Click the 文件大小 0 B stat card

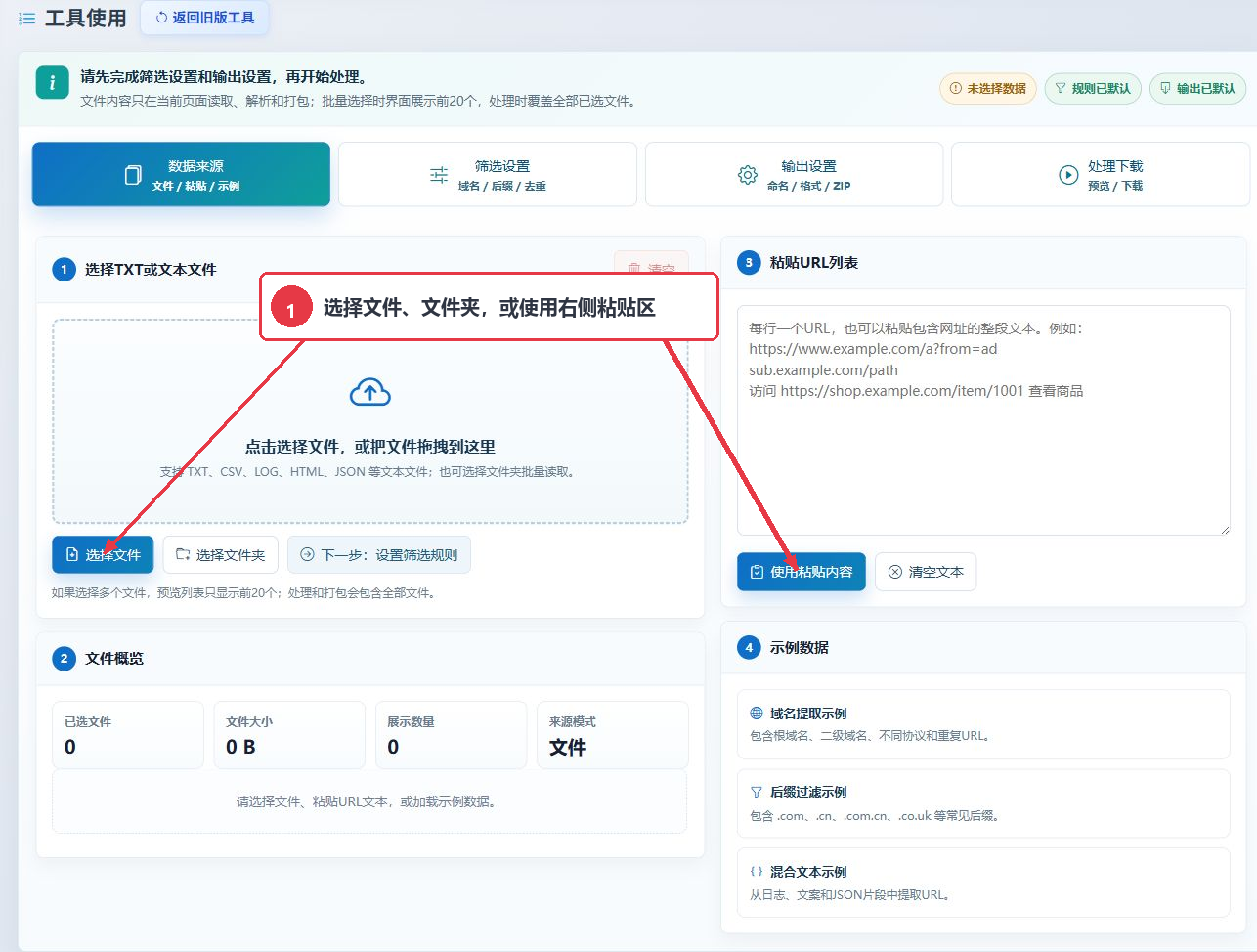(x=289, y=735)
